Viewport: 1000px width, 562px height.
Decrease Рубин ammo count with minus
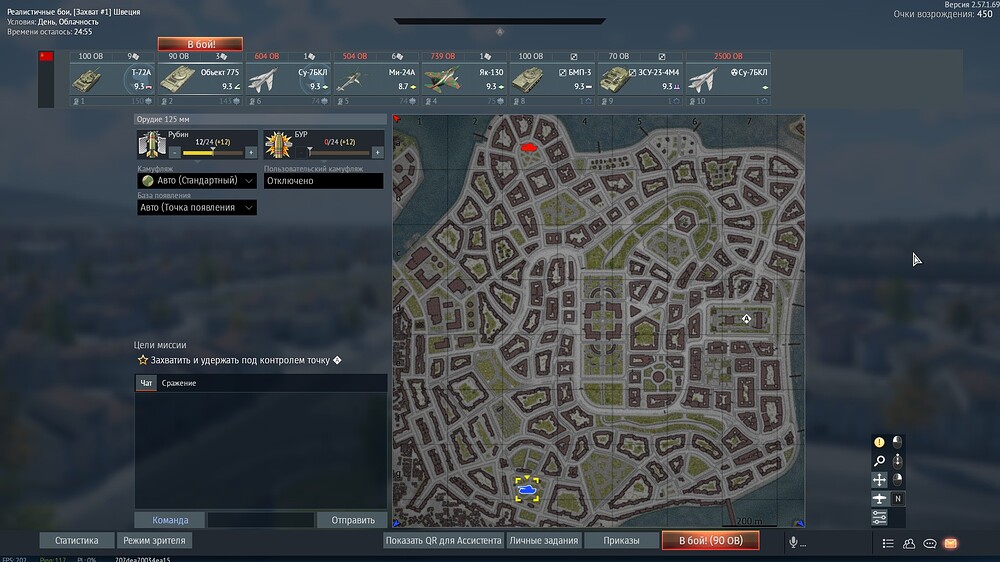coord(175,152)
